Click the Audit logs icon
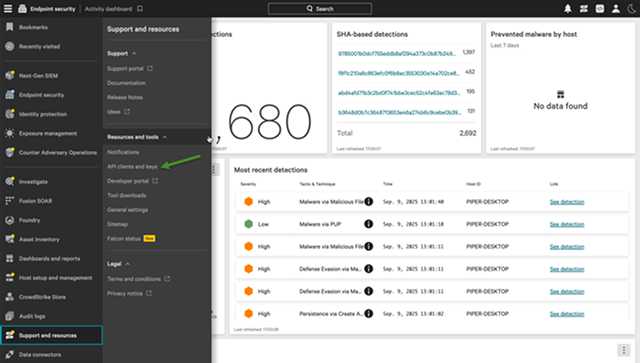Screen dimensions: 640x363 point(9,316)
